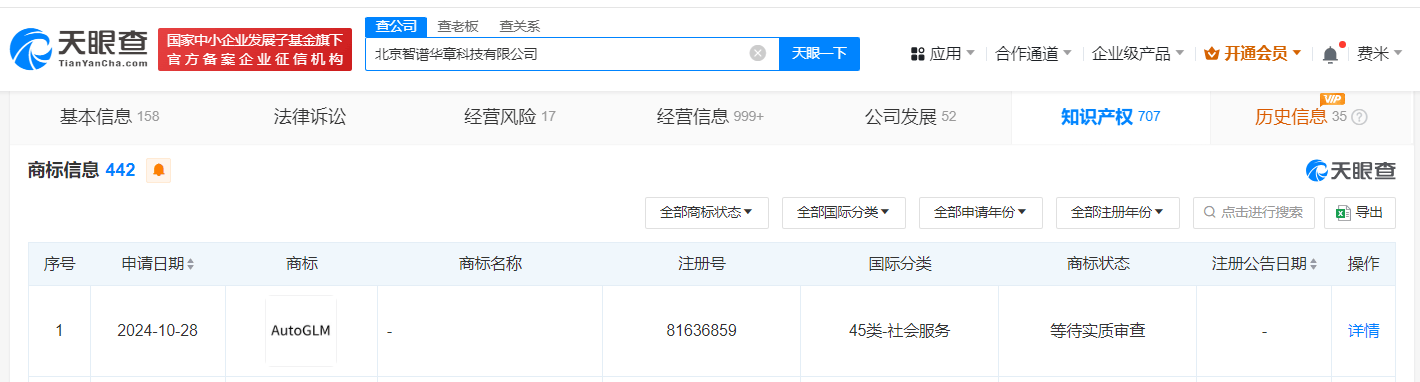Click the magnifier icon in 点击进行搜索 box
The image size is (1420, 382).
point(1210,212)
